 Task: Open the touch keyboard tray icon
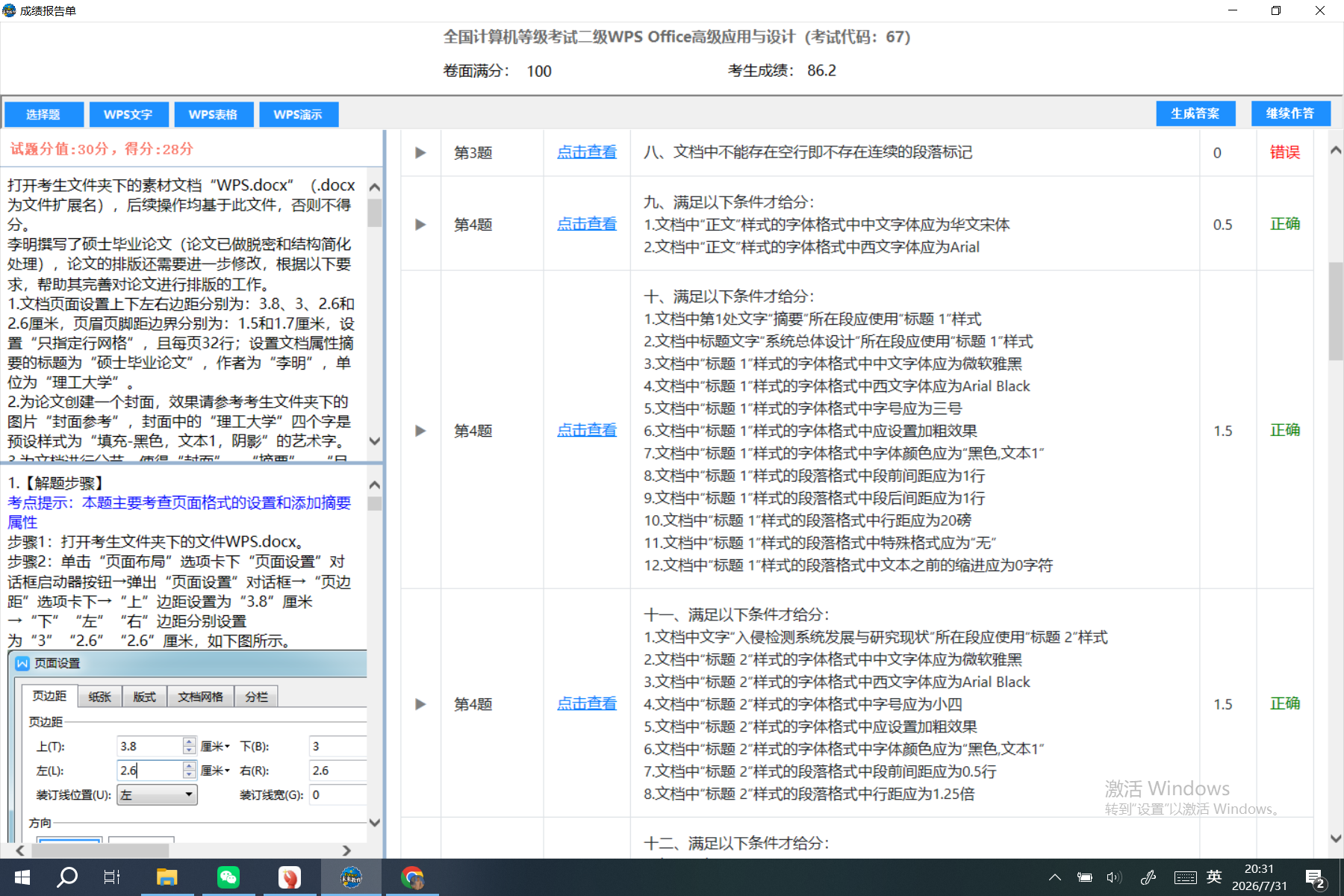pos(1186,877)
